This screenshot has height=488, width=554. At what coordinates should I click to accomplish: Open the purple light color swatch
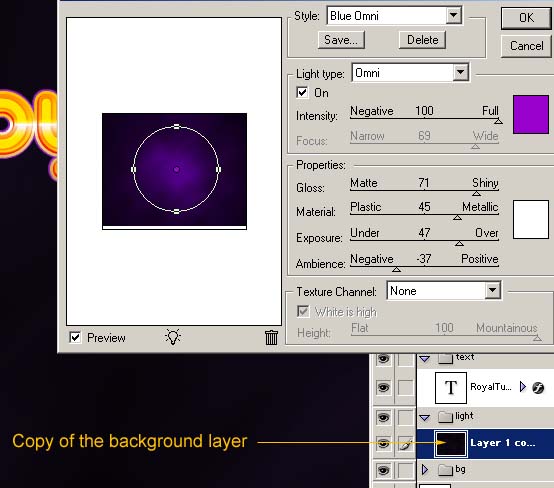coord(531,114)
